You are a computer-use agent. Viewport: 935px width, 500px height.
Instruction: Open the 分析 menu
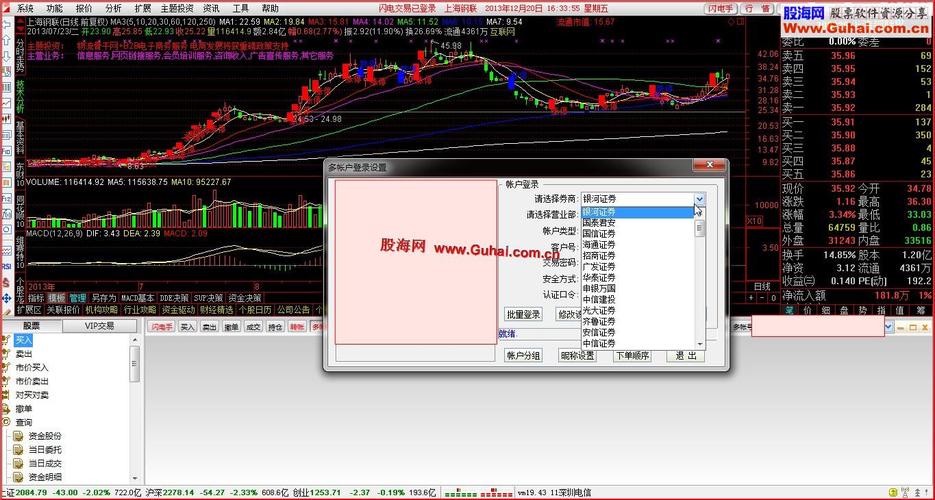[x=113, y=8]
